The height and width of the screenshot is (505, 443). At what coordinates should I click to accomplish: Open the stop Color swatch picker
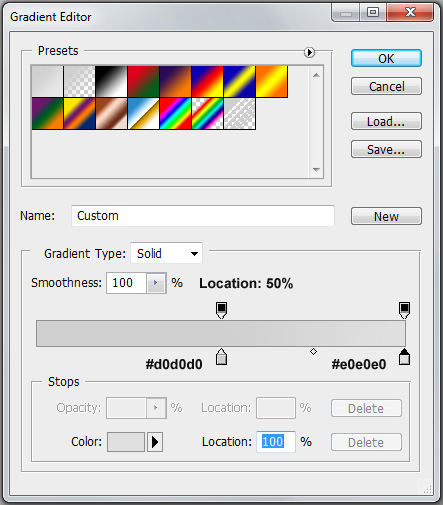click(x=126, y=442)
